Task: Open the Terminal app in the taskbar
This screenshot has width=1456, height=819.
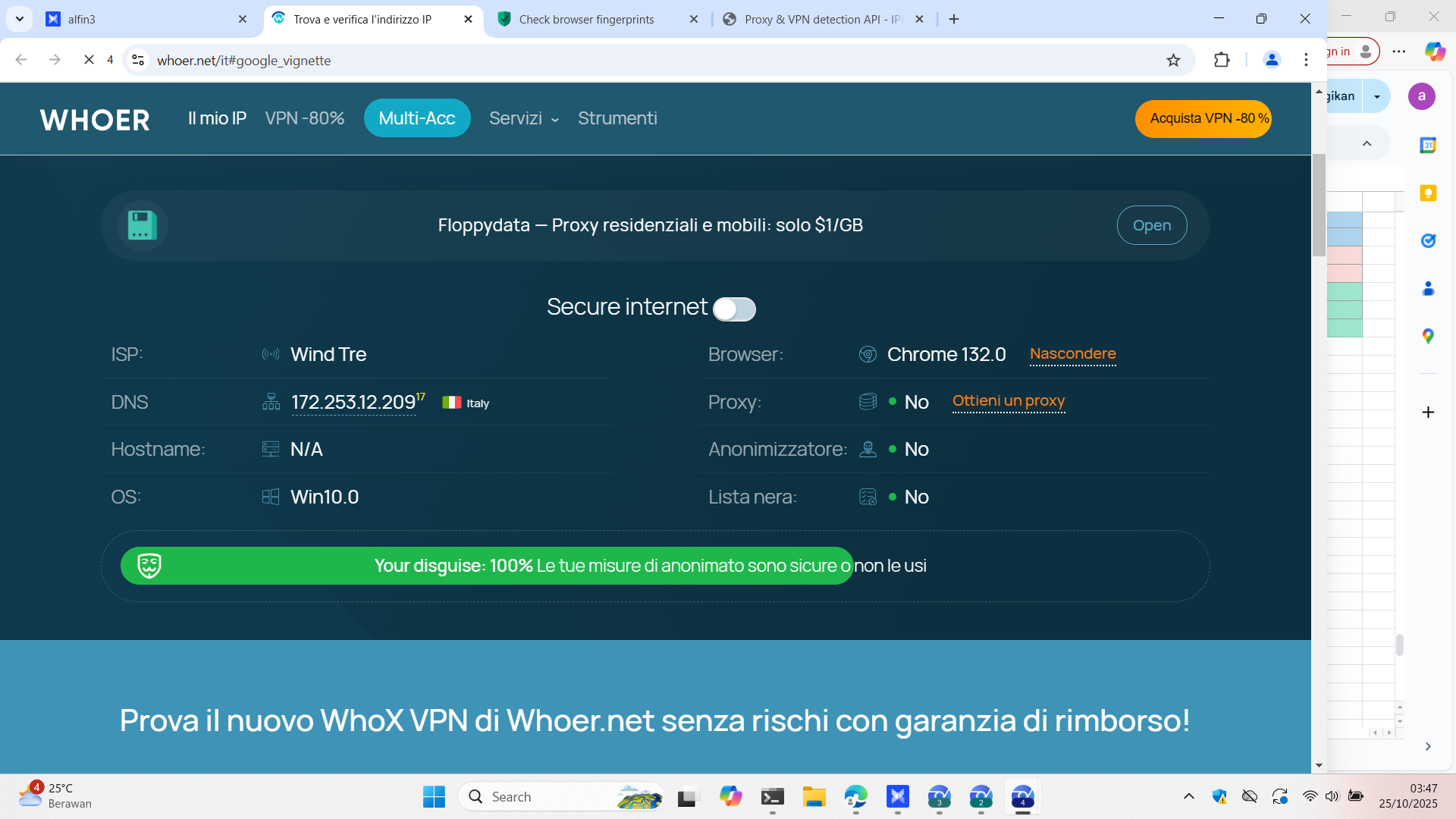Action: [773, 796]
